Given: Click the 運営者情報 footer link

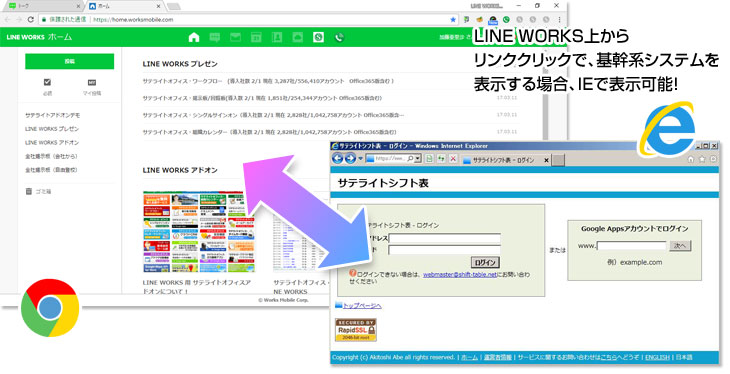Looking at the screenshot, I should 498,357.
